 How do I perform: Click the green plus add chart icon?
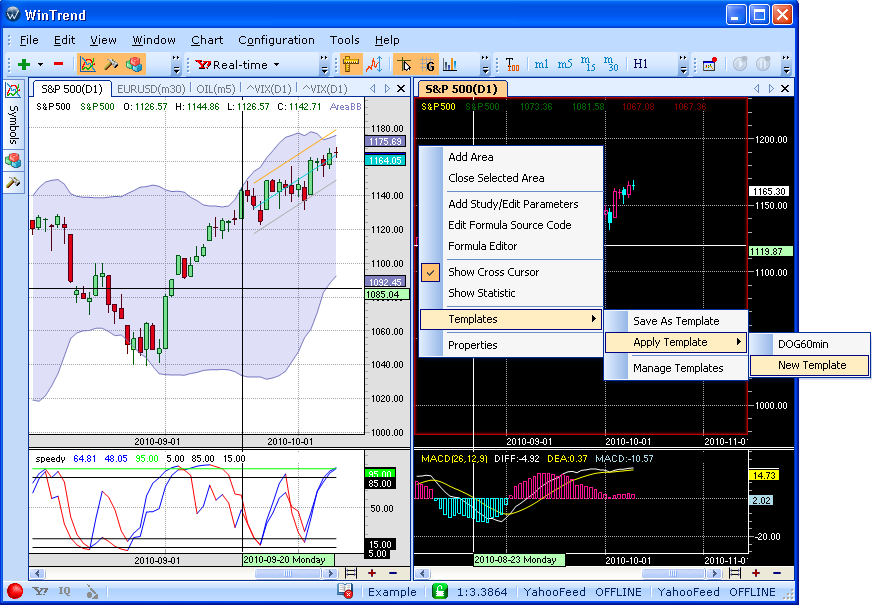(24, 65)
